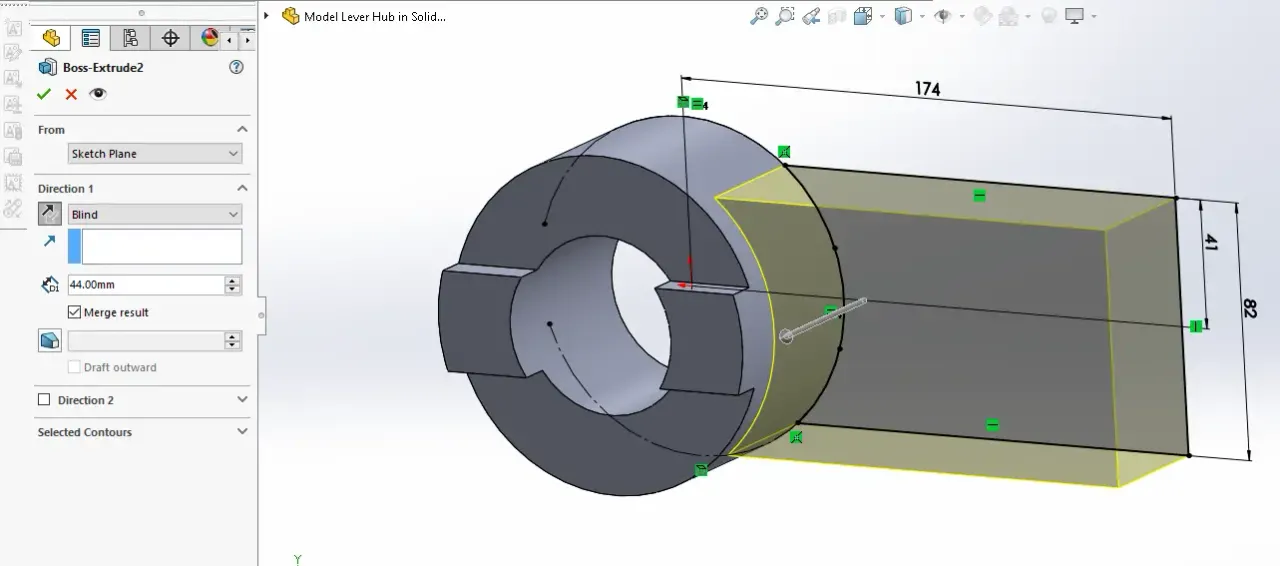Screen dimensions: 1280x566
Task: Uncheck Merge result checkbox
Action: coord(74,312)
